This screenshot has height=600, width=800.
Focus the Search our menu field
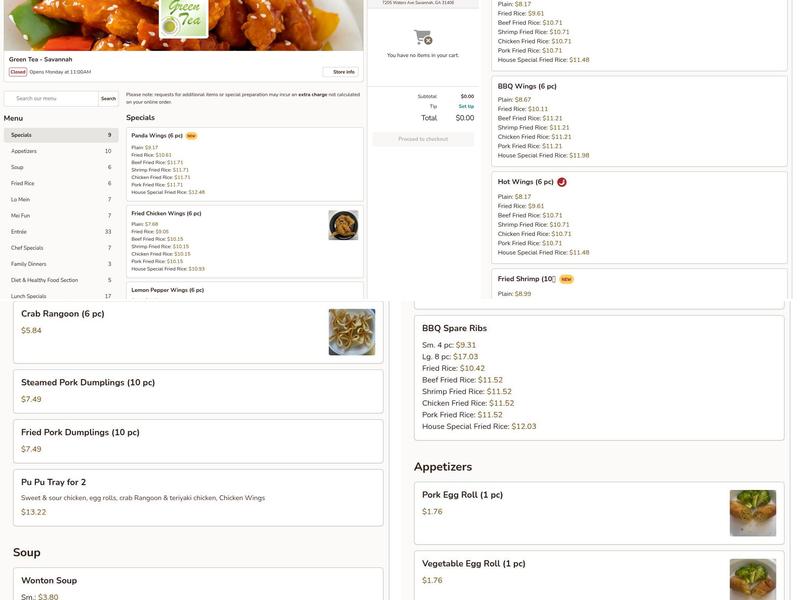click(51, 99)
